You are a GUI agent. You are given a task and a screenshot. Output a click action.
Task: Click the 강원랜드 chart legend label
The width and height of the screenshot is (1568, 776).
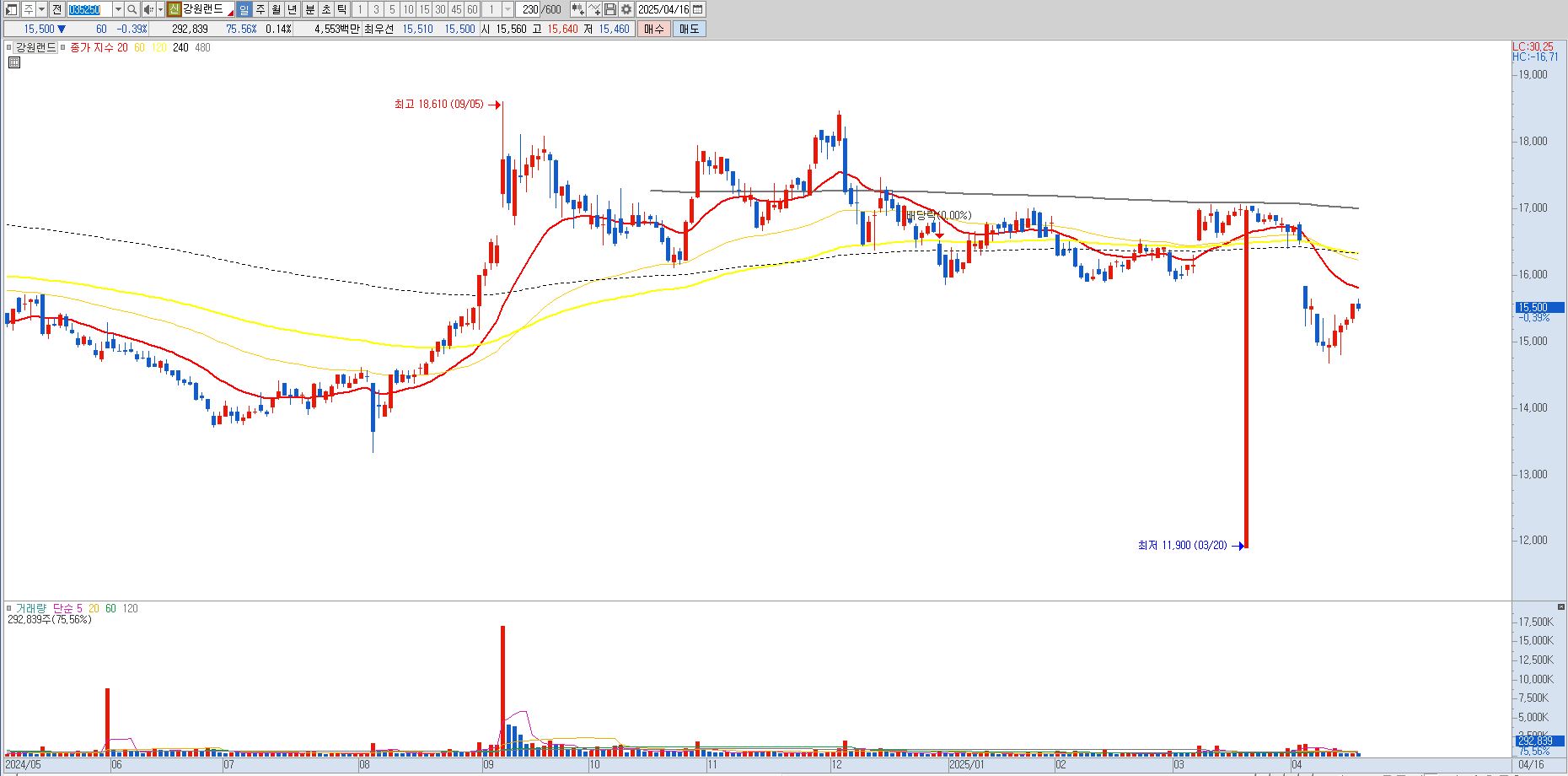35,48
